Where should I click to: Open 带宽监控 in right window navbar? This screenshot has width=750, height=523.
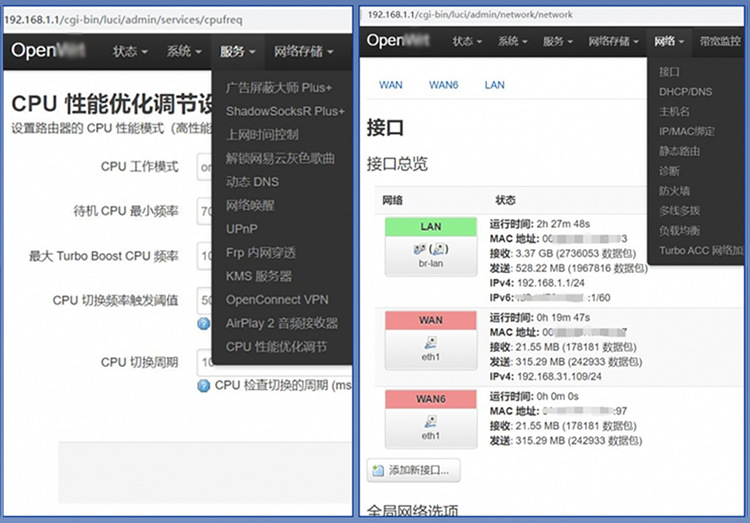(719, 42)
